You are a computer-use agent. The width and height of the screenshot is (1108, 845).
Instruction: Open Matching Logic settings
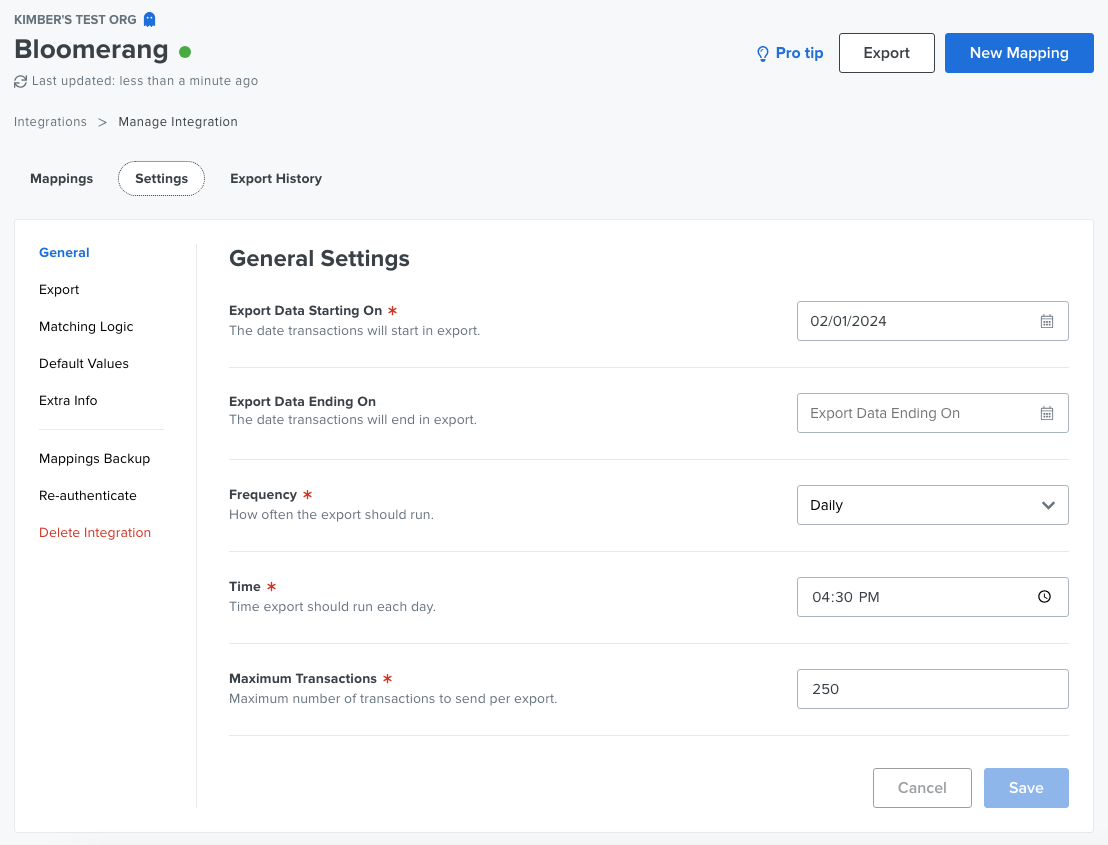coord(86,326)
